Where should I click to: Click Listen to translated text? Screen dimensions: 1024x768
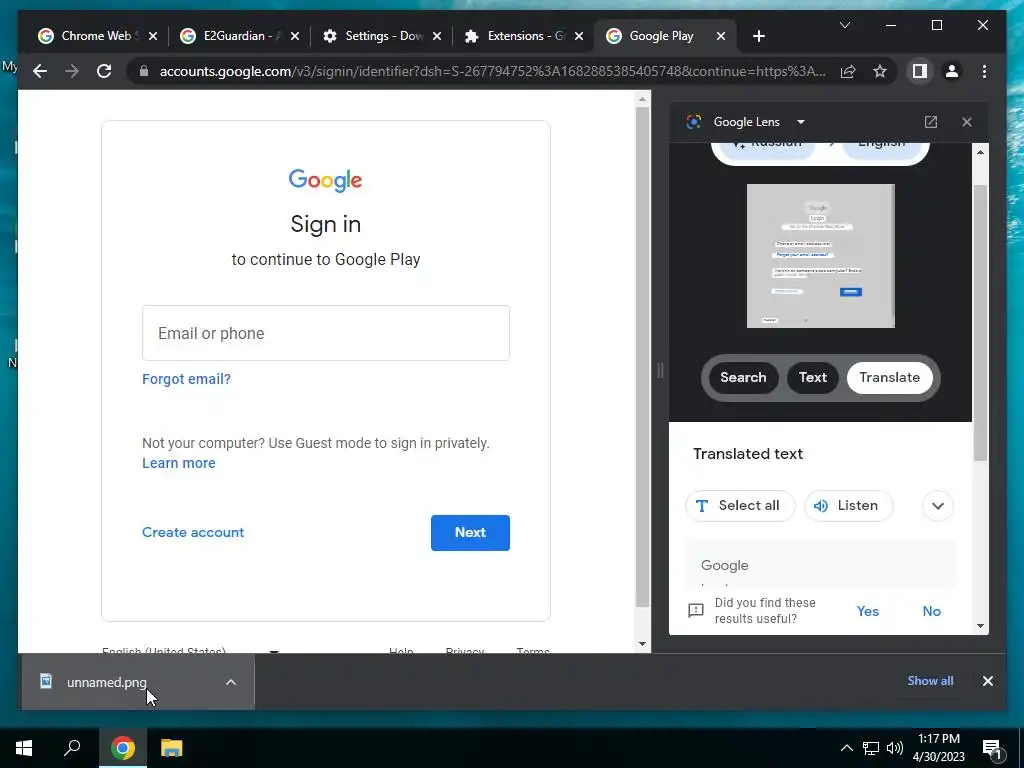pos(848,506)
